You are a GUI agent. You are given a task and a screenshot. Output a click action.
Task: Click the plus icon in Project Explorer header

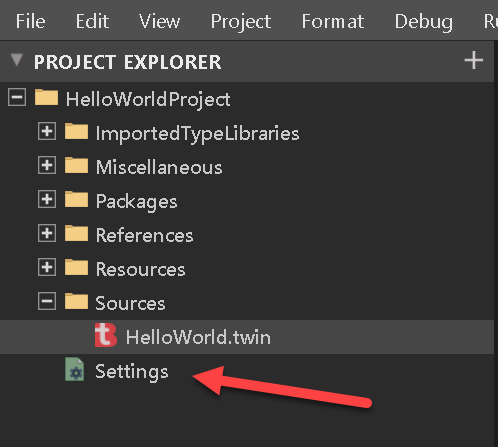pyautogui.click(x=474, y=61)
